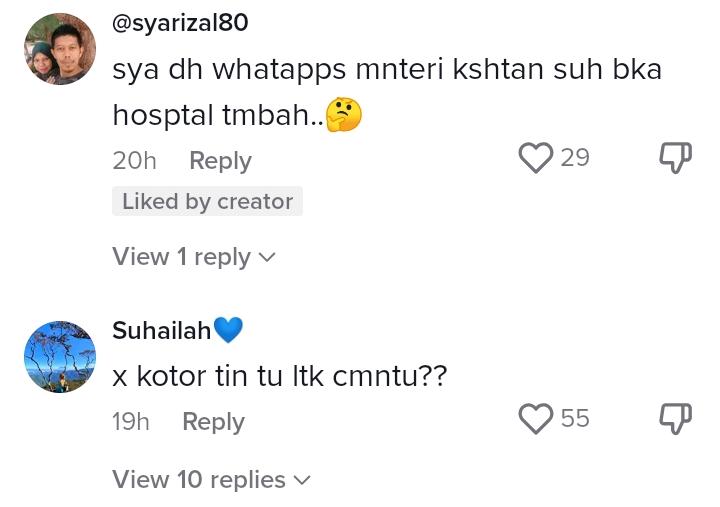This screenshot has width=720, height=507.
Task: Select the comment text "x kotor tin tu"
Action: (x=198, y=377)
